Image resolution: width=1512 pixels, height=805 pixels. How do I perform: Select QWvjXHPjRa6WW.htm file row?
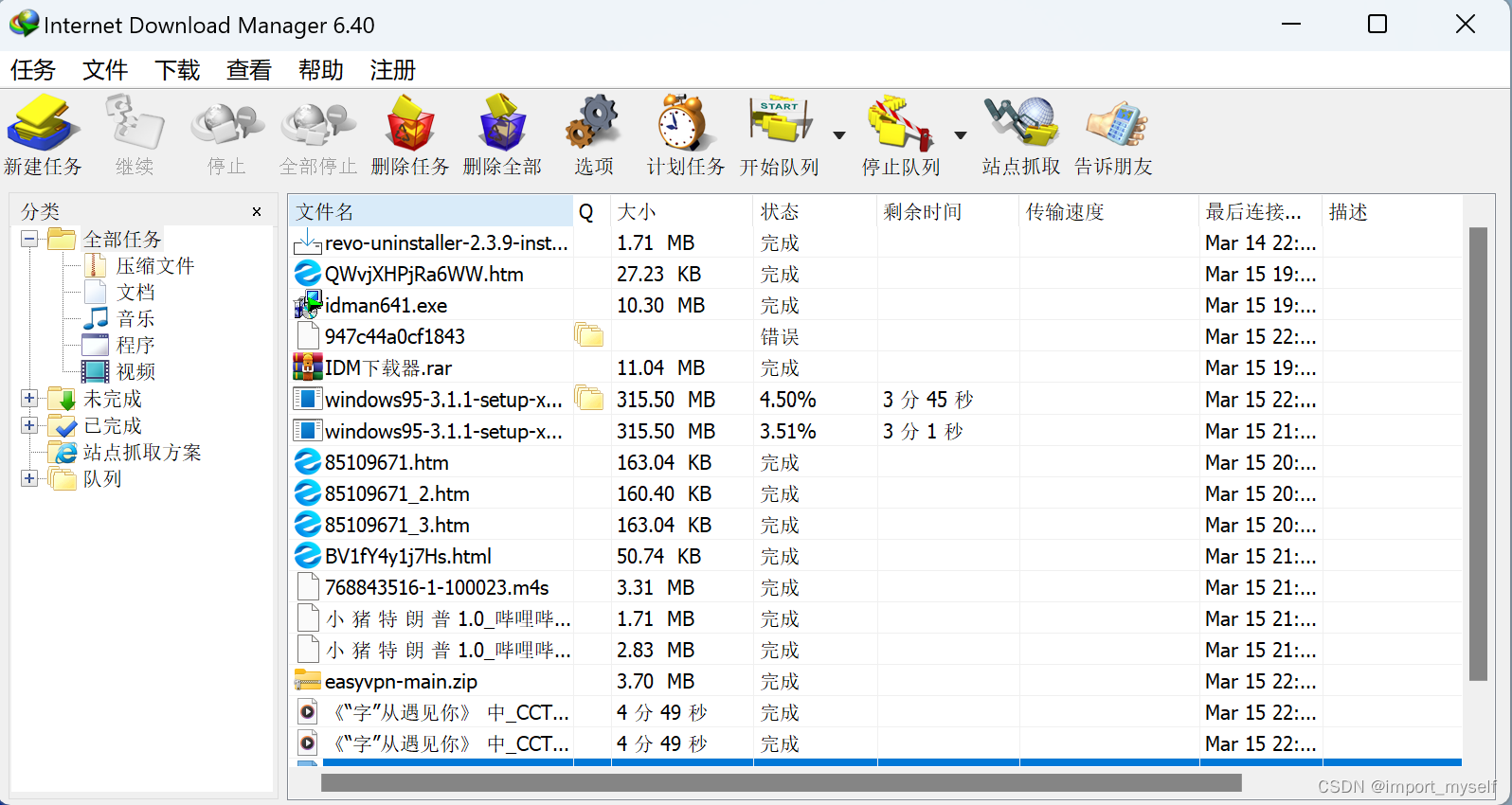click(x=876, y=275)
